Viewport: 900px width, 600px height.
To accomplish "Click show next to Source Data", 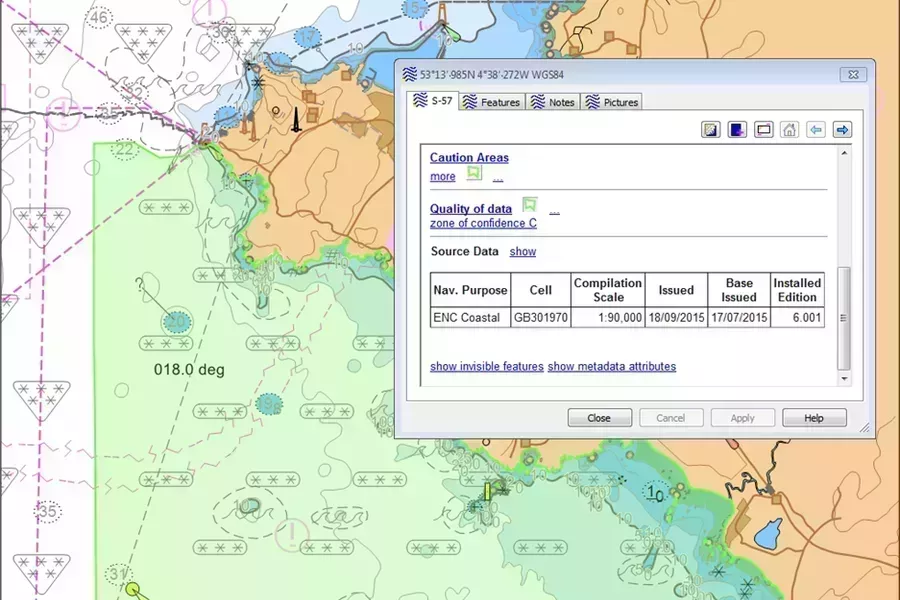I will [522, 251].
